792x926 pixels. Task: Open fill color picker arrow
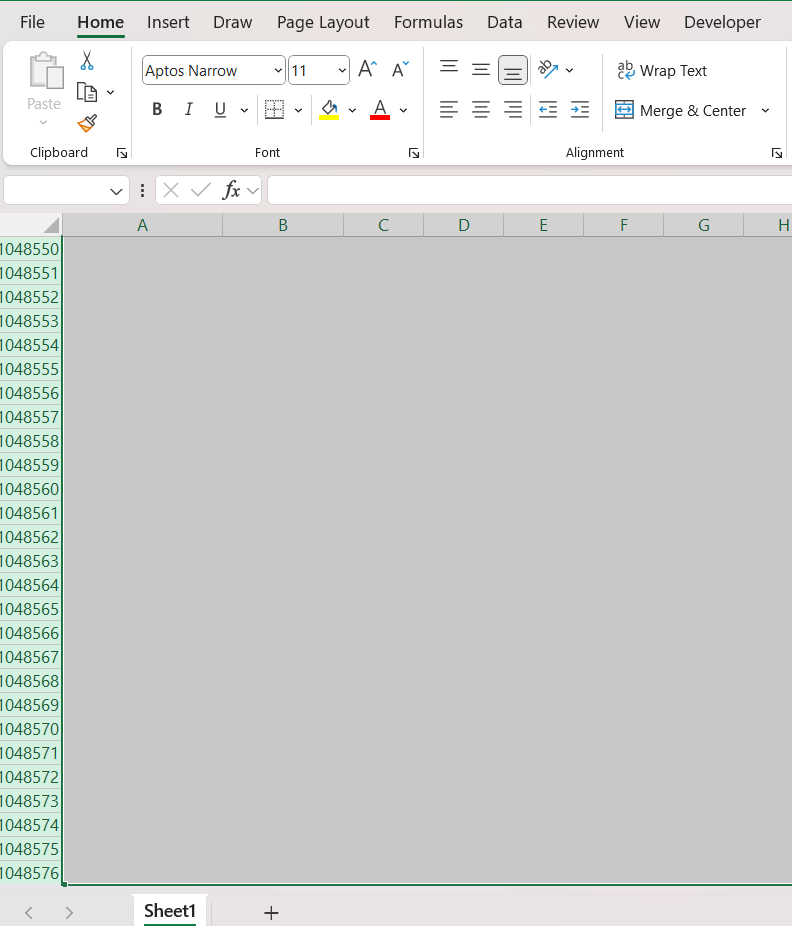pos(352,110)
